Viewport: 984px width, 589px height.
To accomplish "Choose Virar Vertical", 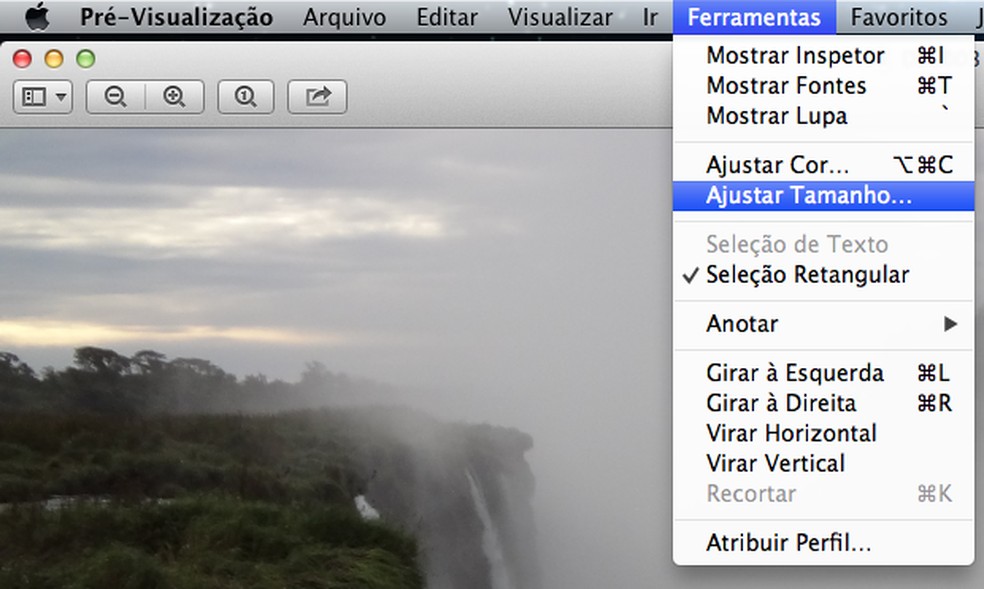I will (823, 463).
